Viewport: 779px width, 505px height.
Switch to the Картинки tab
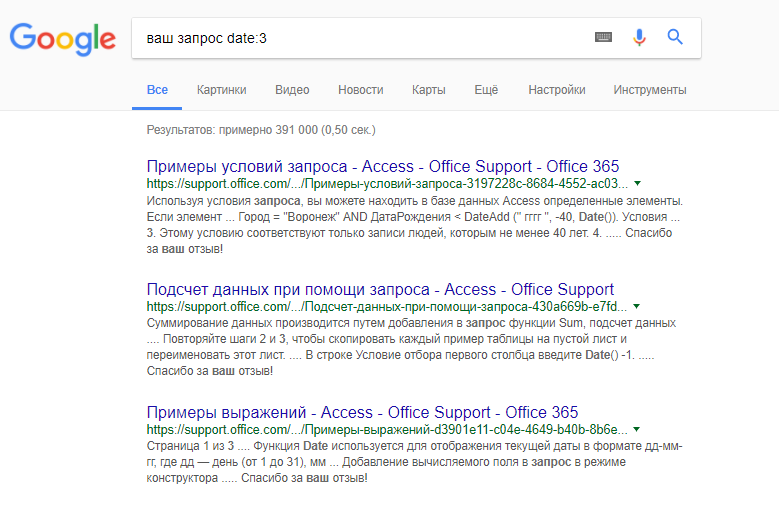222,90
